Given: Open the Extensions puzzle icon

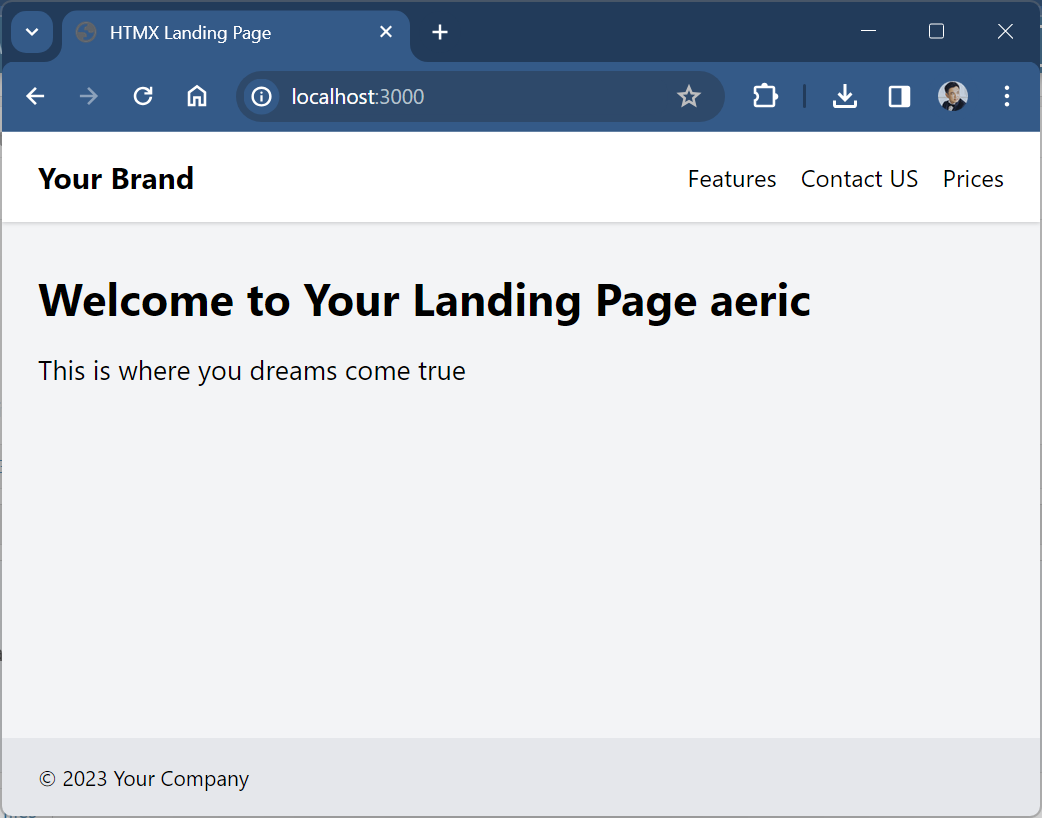Looking at the screenshot, I should 765,96.
